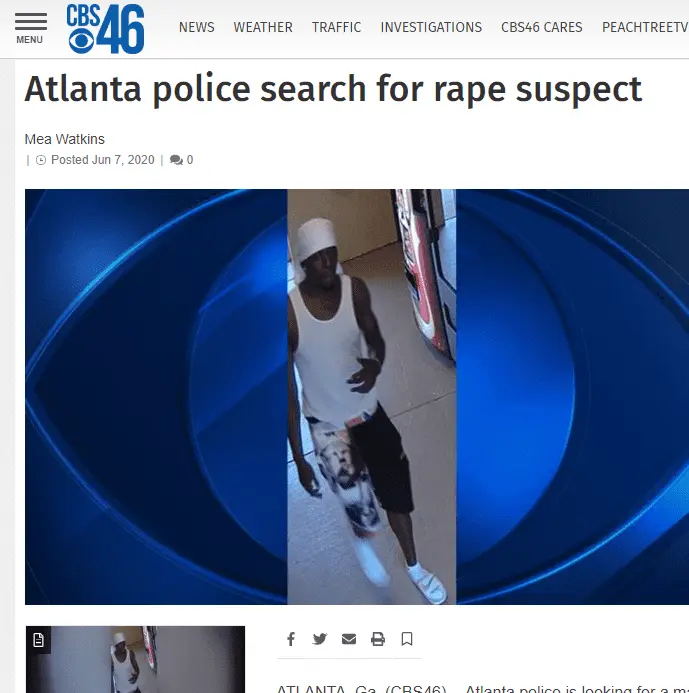The image size is (689, 693).
Task: Click the article headline text
Action: coord(333,89)
